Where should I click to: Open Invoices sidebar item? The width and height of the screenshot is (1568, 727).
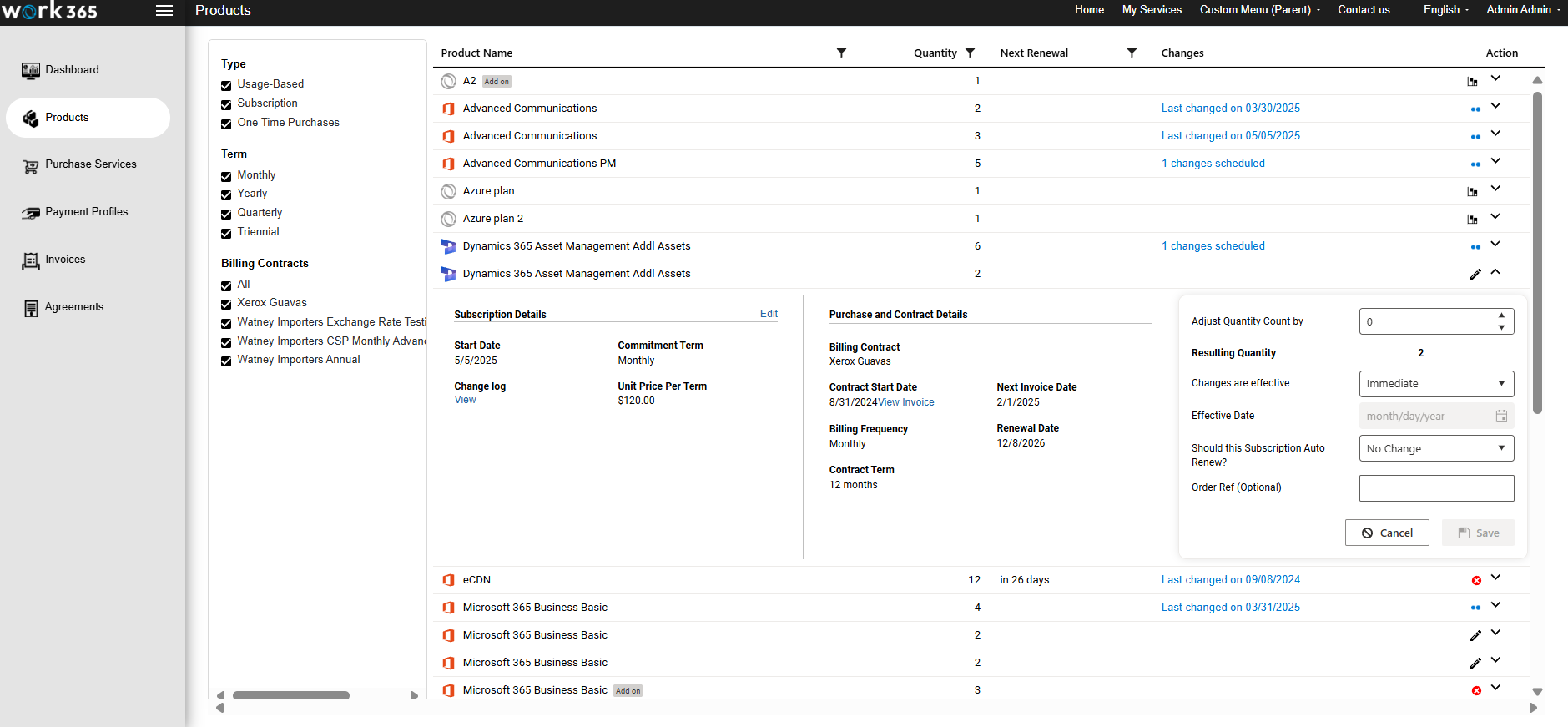tap(65, 260)
